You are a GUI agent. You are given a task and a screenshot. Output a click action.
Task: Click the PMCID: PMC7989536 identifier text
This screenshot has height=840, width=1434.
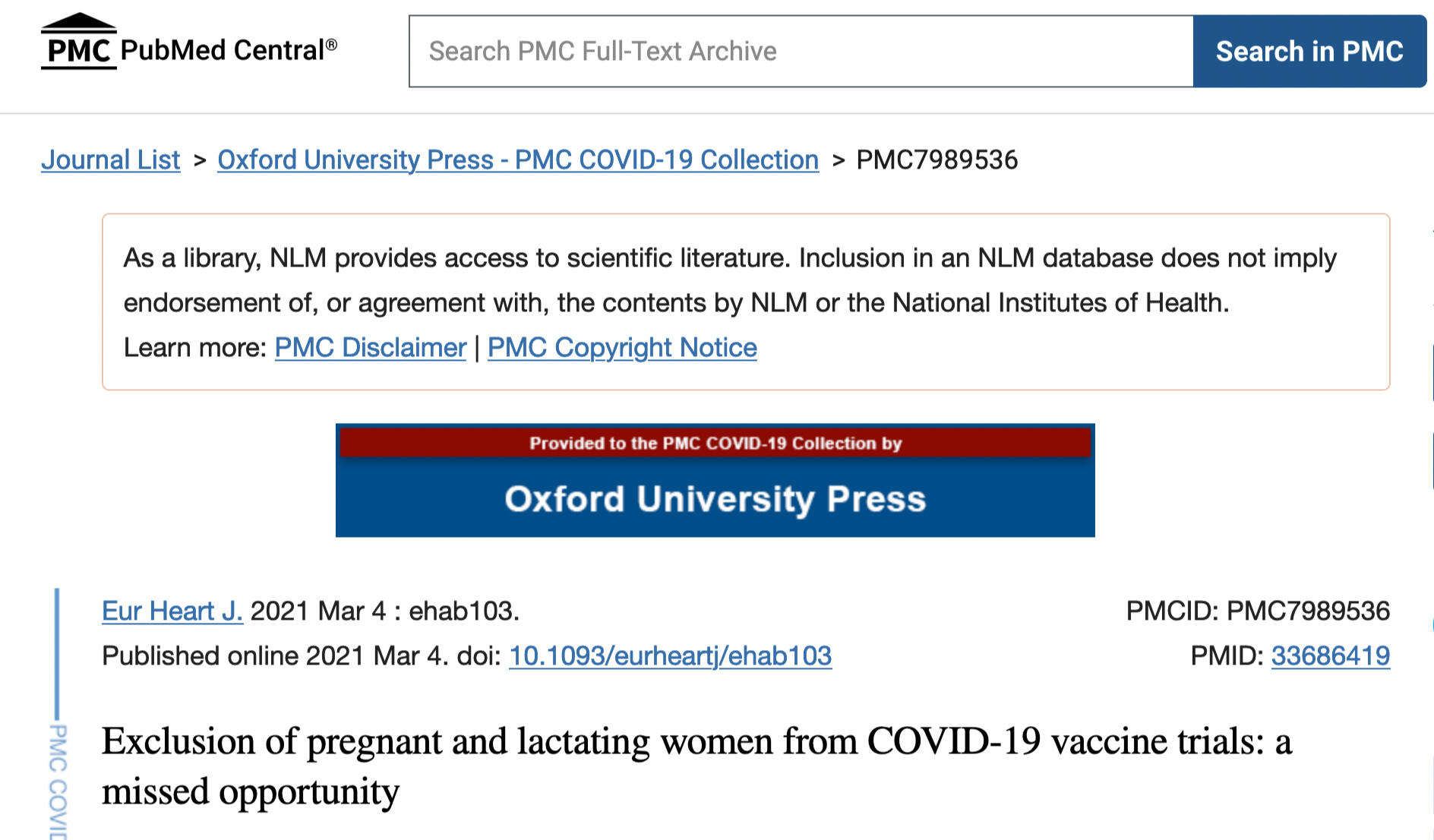coord(1257,611)
